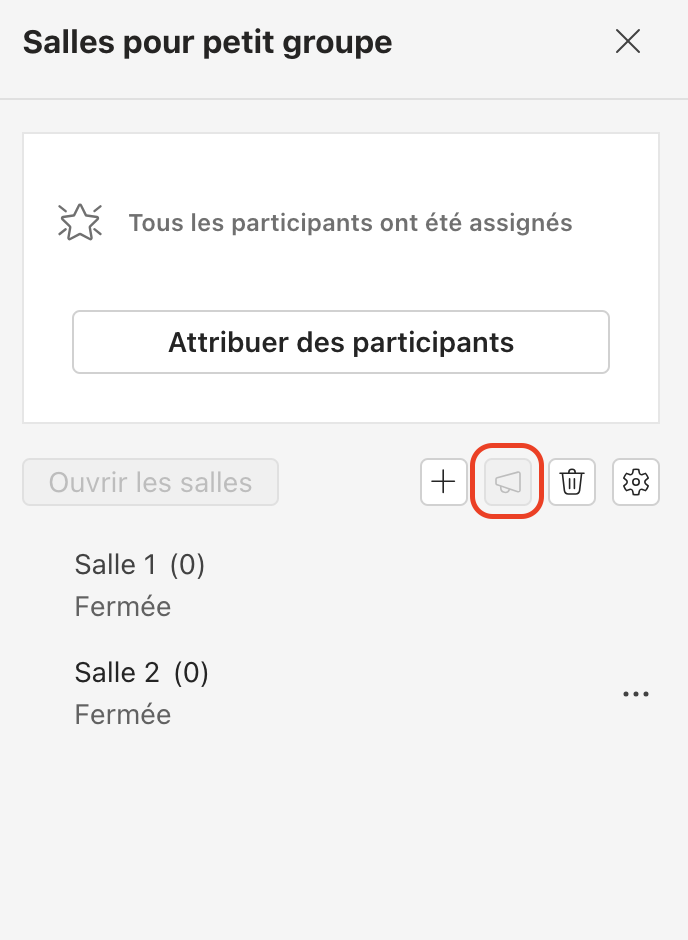Click the star icon beside assignment message

click(80, 222)
